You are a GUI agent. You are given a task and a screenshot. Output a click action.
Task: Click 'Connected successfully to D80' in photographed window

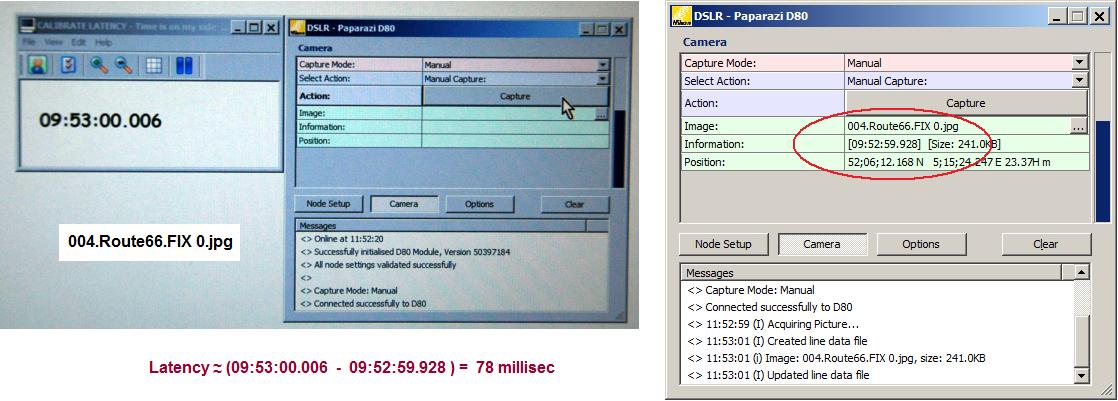364,303
